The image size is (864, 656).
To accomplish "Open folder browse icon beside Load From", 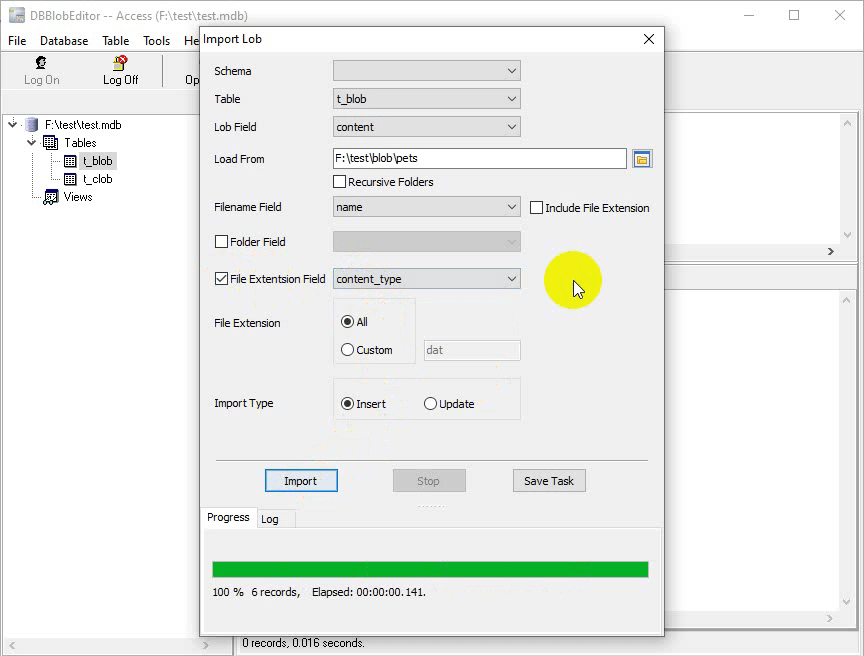I will click(x=642, y=160).
